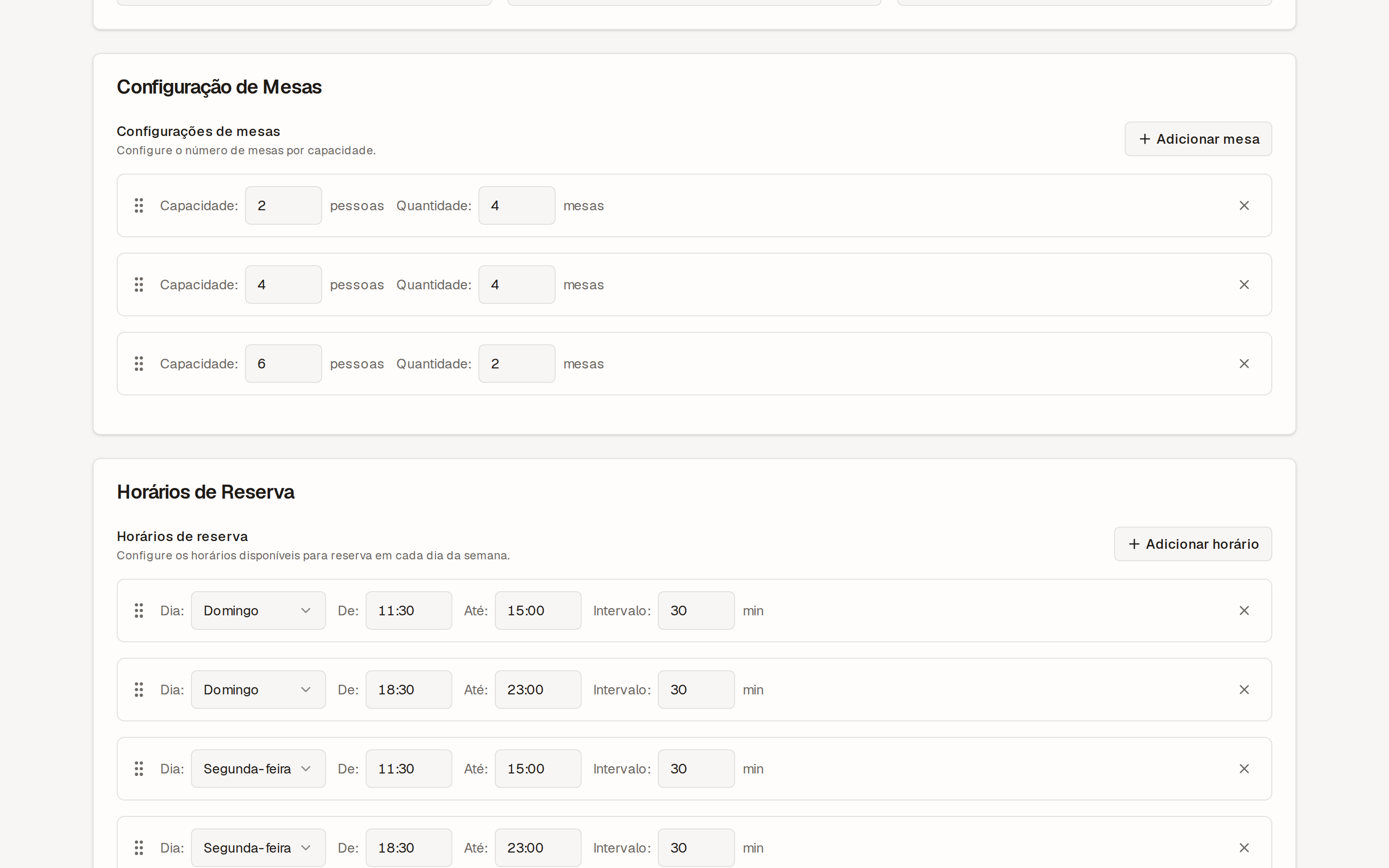Viewport: 1389px width, 868px height.
Task: Click drag handle of capacity 2 table row
Action: 139,205
